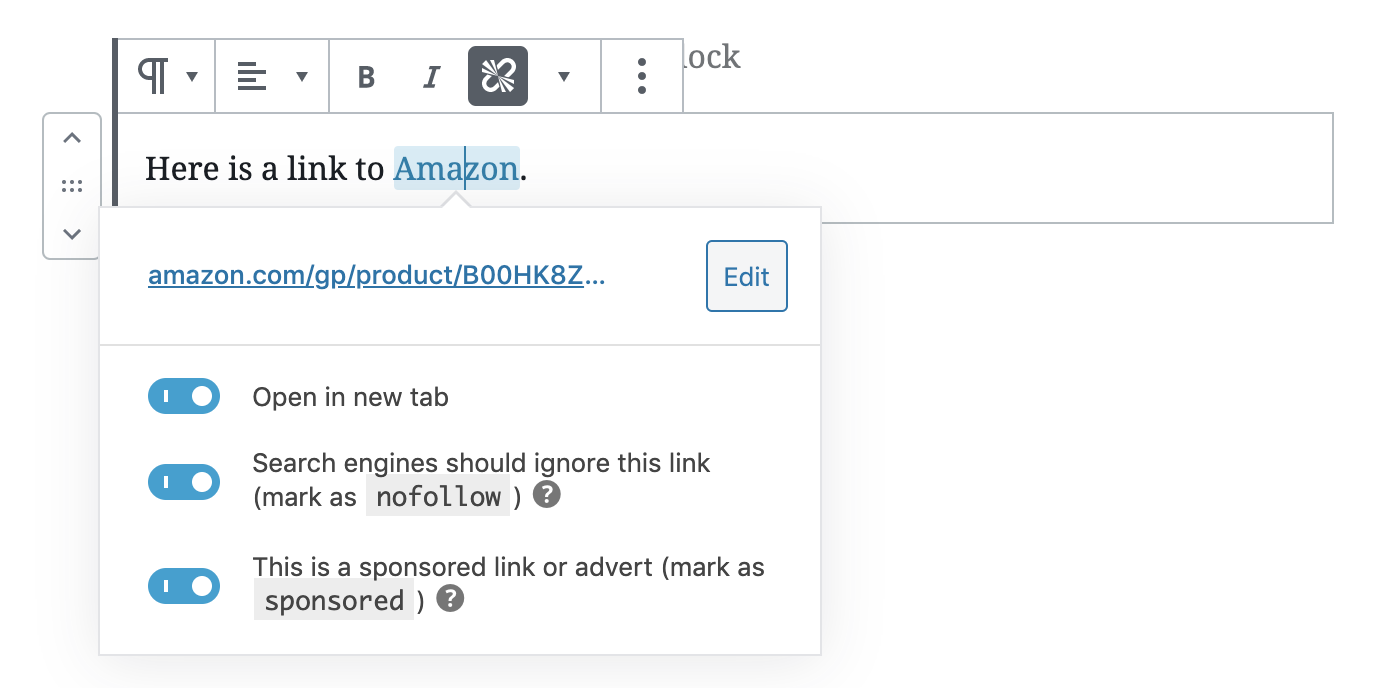Turn off the sponsored link toggle
The width and height of the screenshot is (1380, 688).
tap(184, 586)
